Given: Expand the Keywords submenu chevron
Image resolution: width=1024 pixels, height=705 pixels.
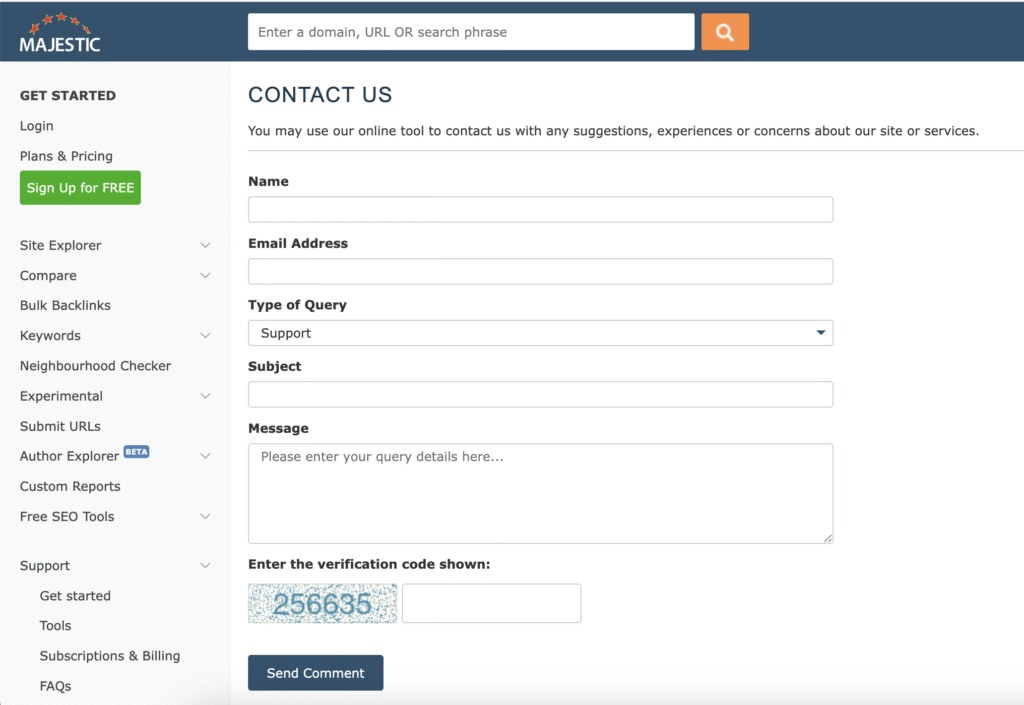Looking at the screenshot, I should [x=205, y=336].
